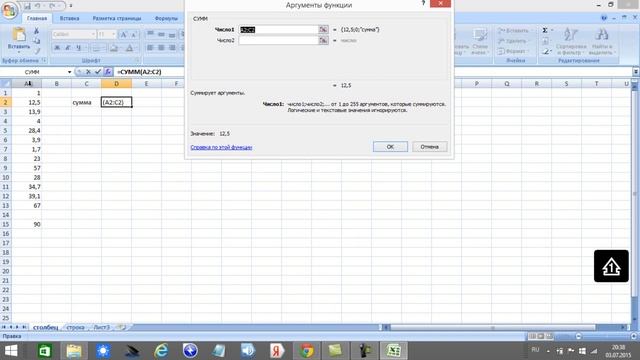Click cell C2 containing сумма
640x360 pixels.
[86, 102]
